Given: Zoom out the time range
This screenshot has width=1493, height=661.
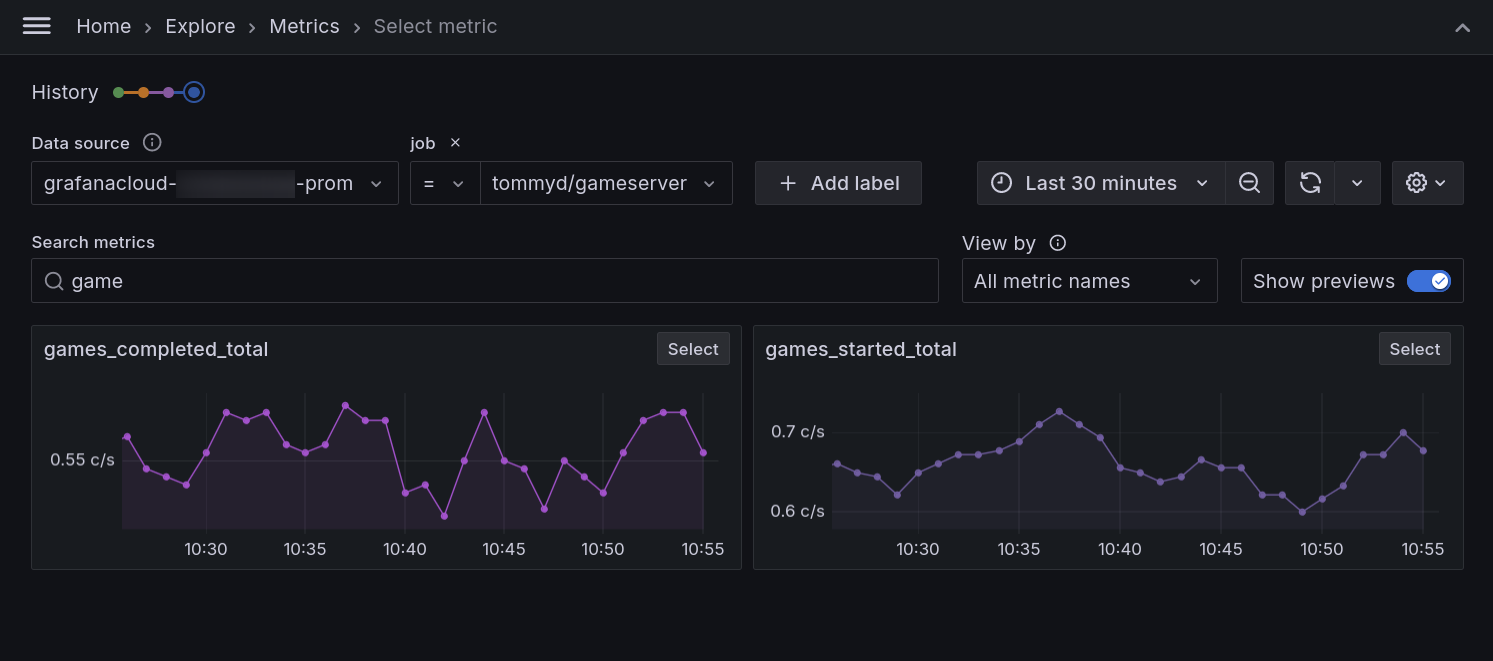Looking at the screenshot, I should coord(1249,183).
